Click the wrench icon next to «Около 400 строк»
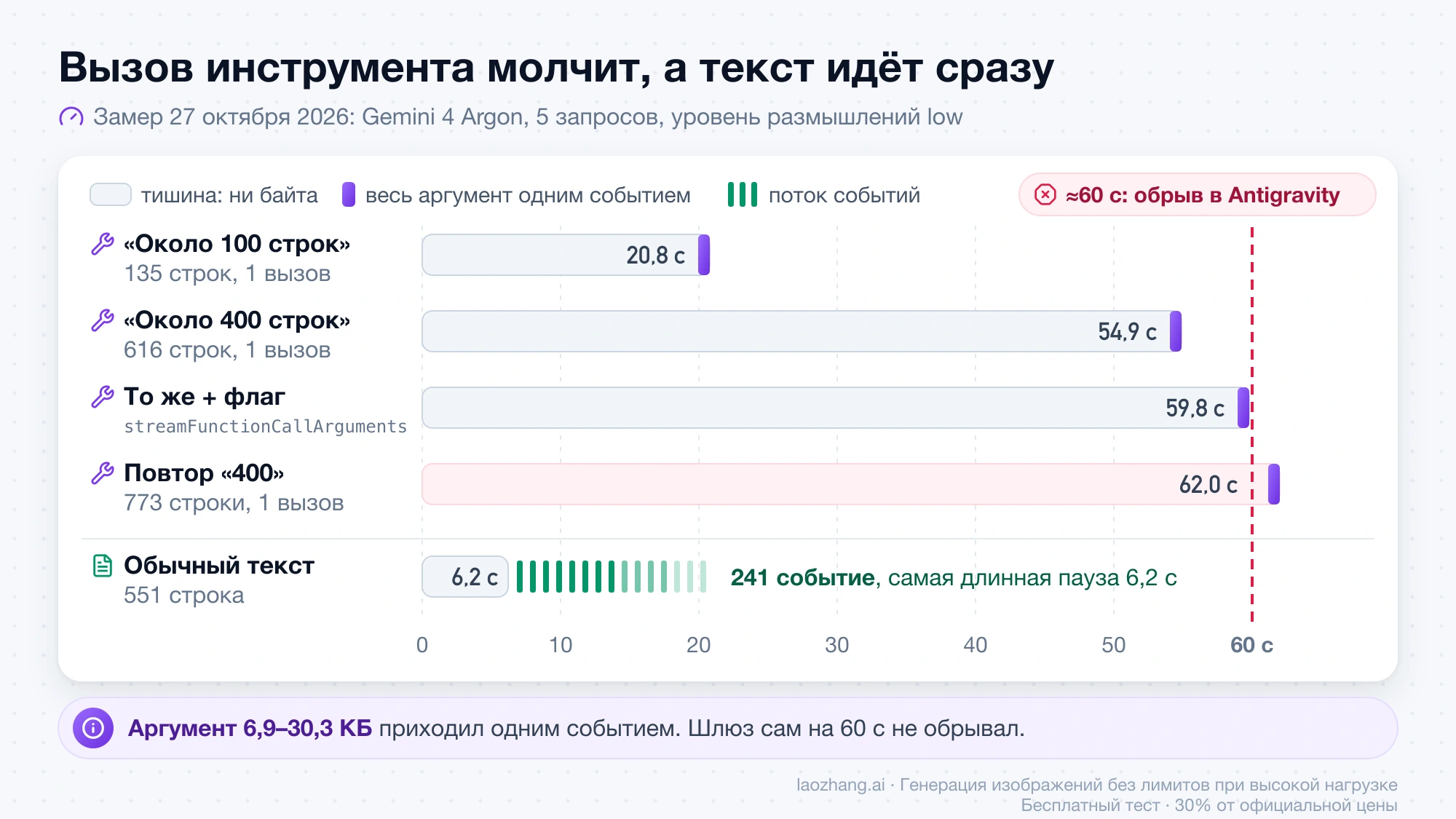The width and height of the screenshot is (1456, 819). [x=103, y=320]
